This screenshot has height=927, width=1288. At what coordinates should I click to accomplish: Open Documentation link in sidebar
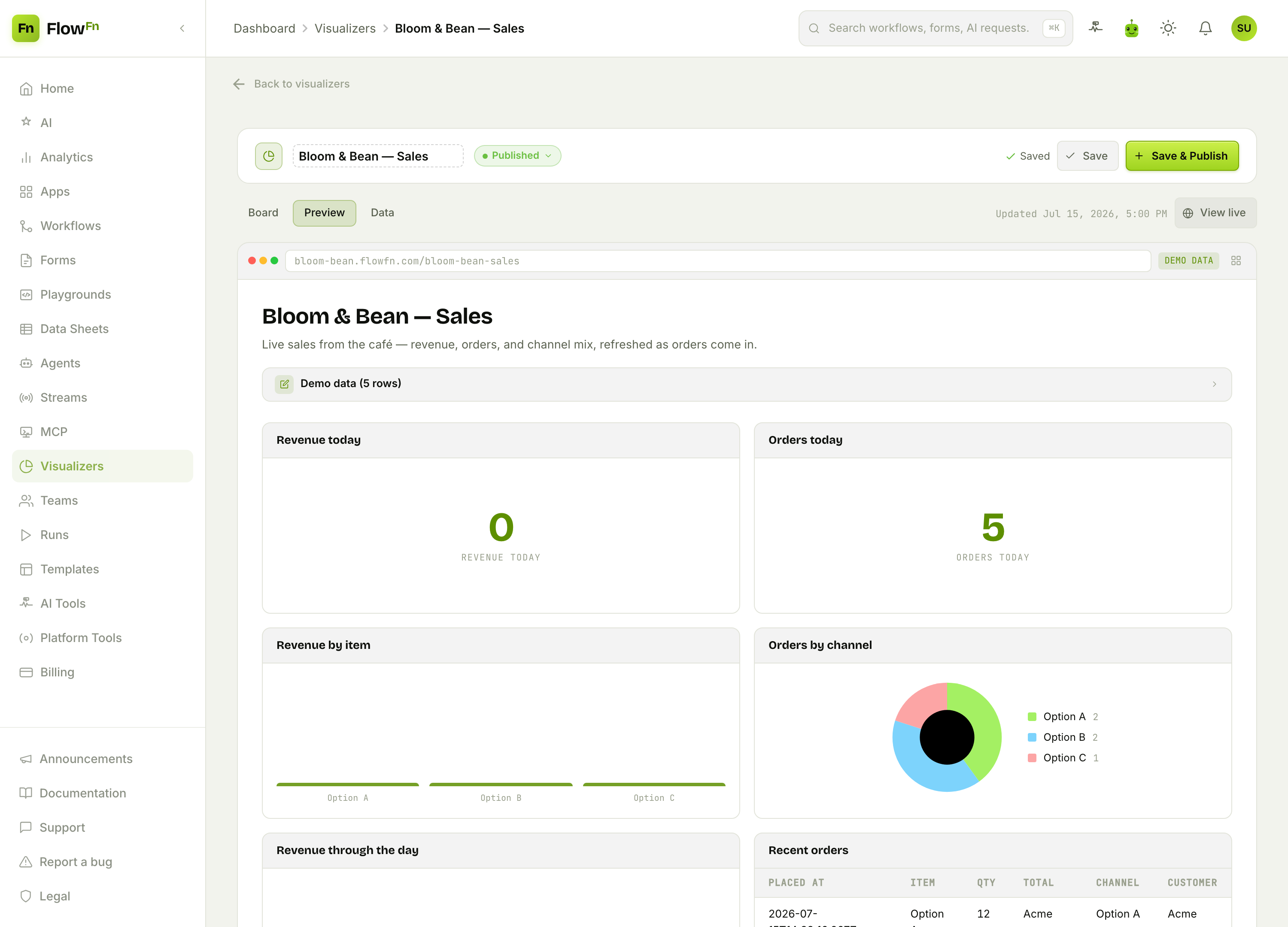point(102,793)
